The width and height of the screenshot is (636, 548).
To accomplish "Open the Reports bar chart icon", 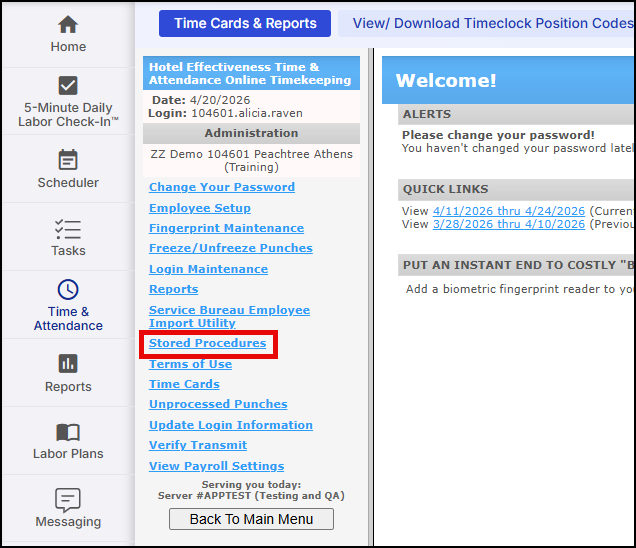I will click(x=68, y=364).
